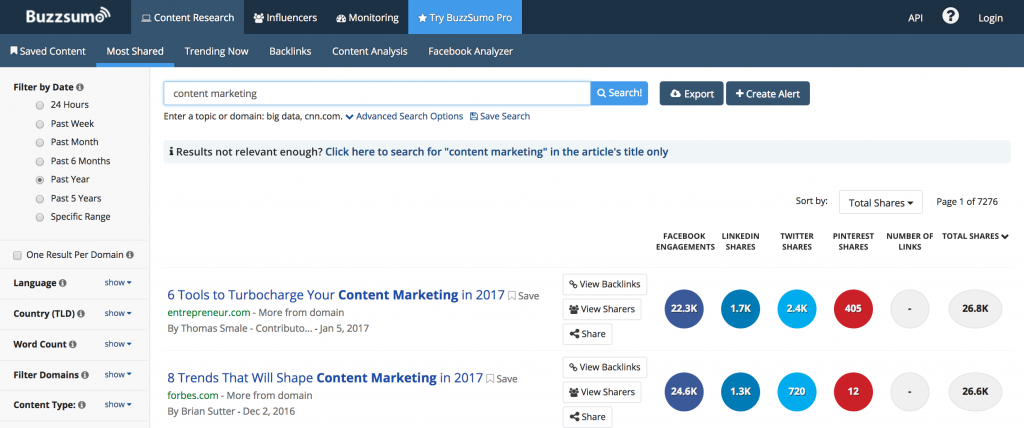Choose the Past 5 Years radio option

40,198
